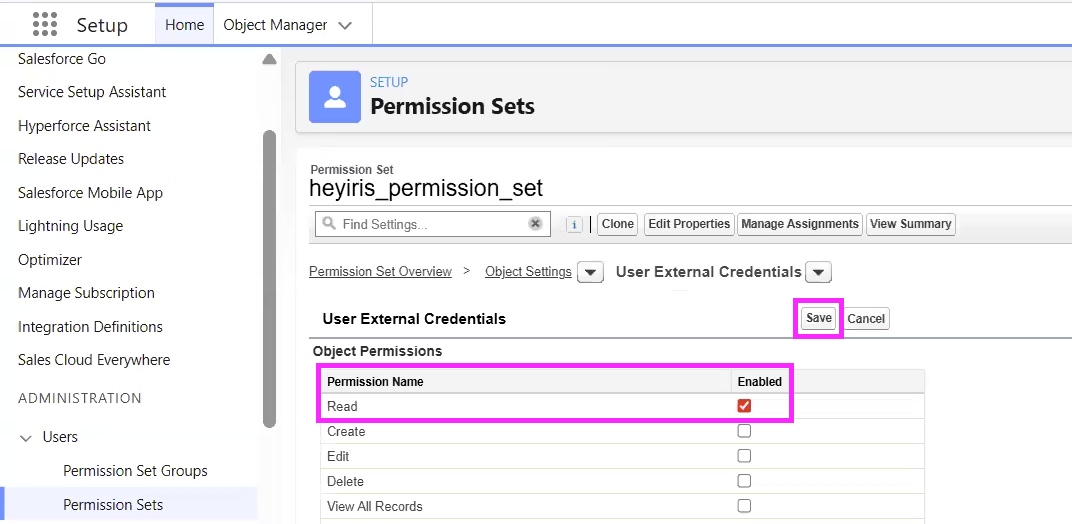The image size is (1072, 524).
Task: Click the info help icon beside Clone
Action: (x=574, y=224)
